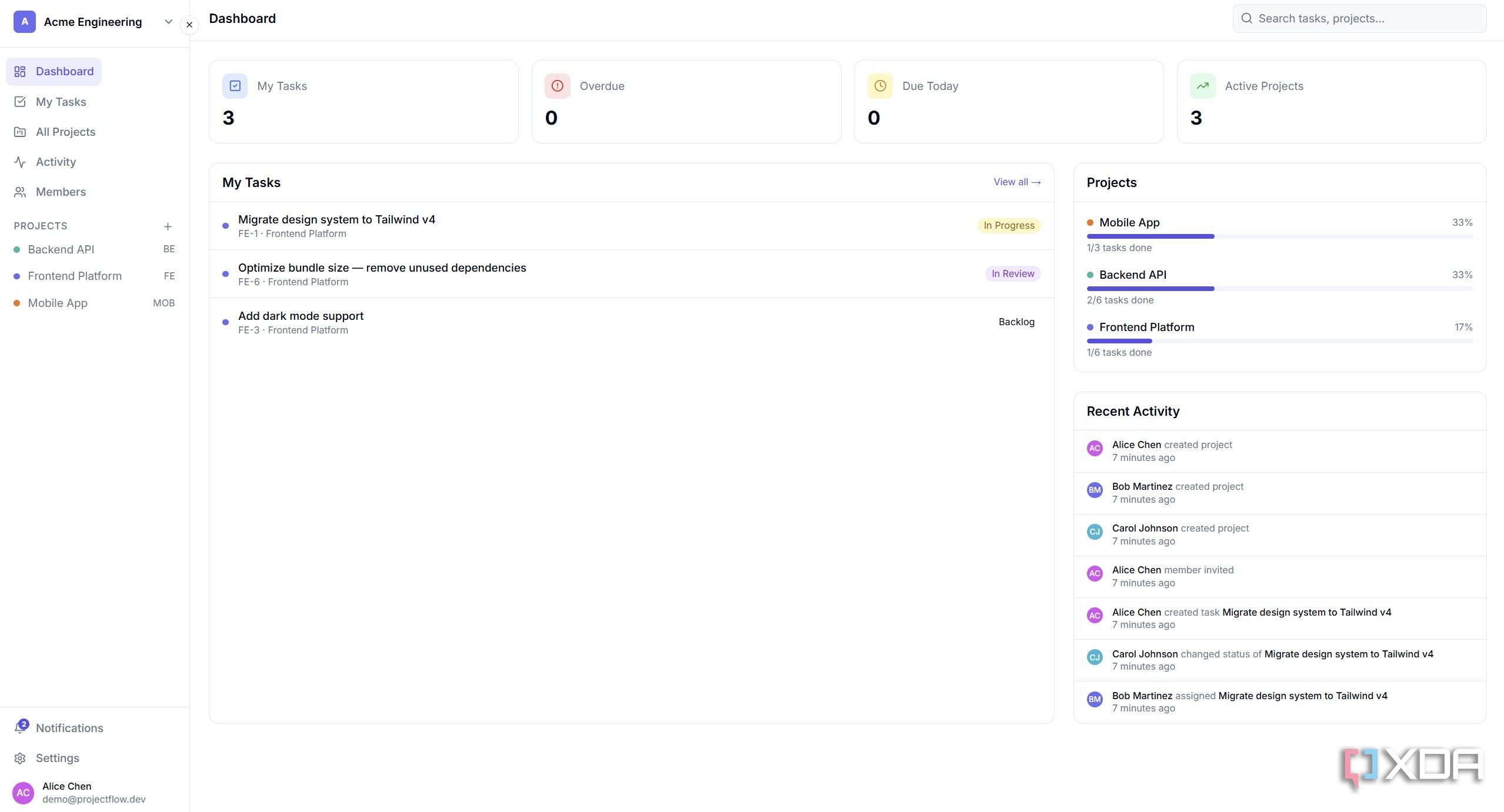Click Alice Chen avatar in sidebar footer

click(24, 793)
